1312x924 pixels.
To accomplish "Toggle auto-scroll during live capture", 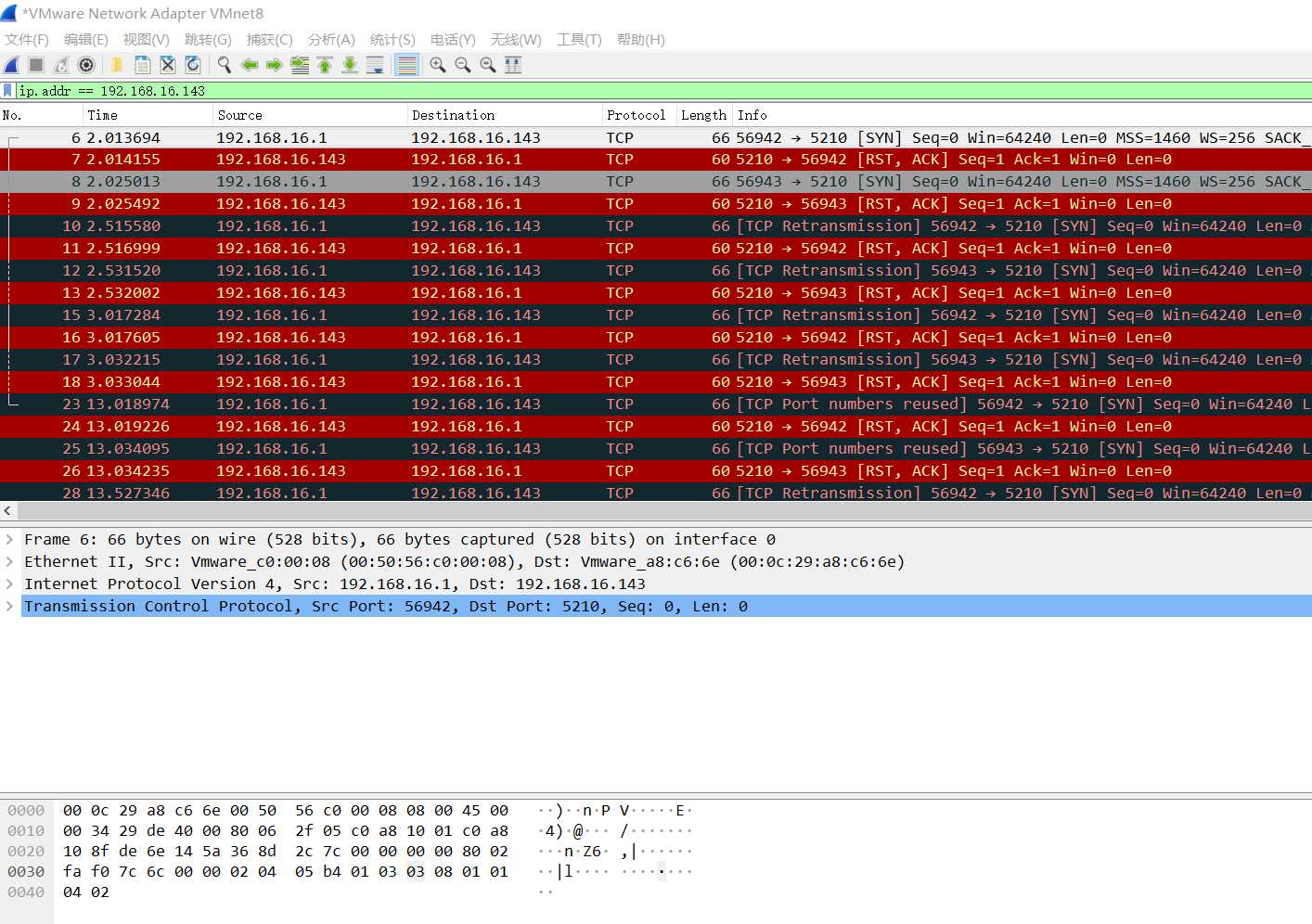I will click(x=375, y=65).
